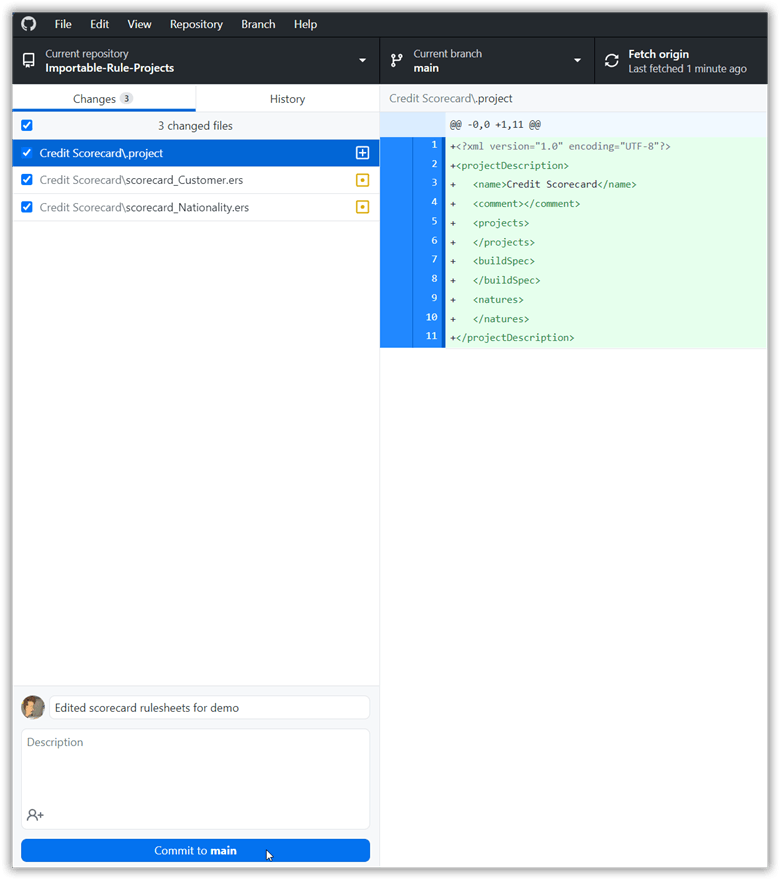Click the commit summary input field
780x880 pixels.
pos(209,707)
